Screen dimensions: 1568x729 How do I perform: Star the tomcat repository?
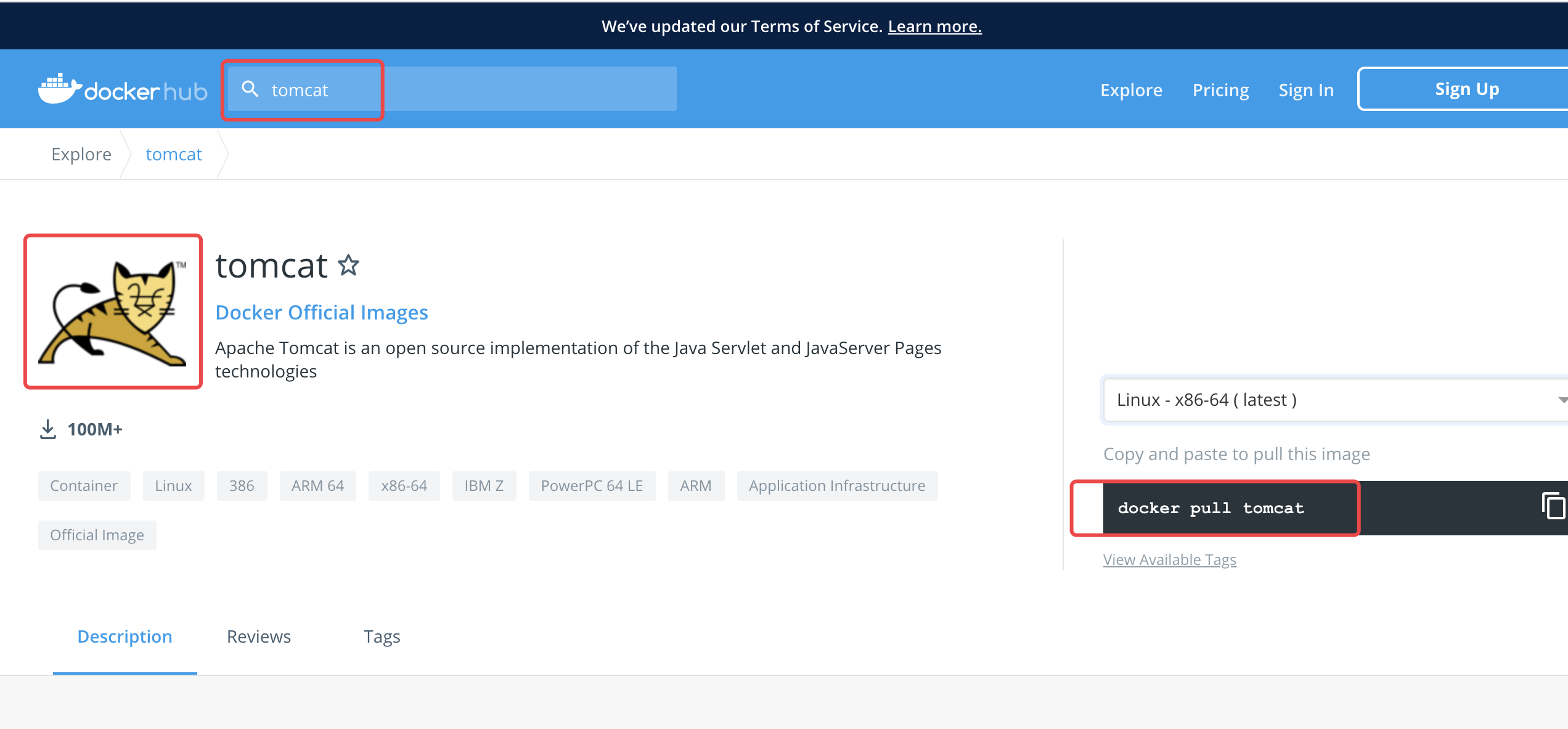coord(349,266)
